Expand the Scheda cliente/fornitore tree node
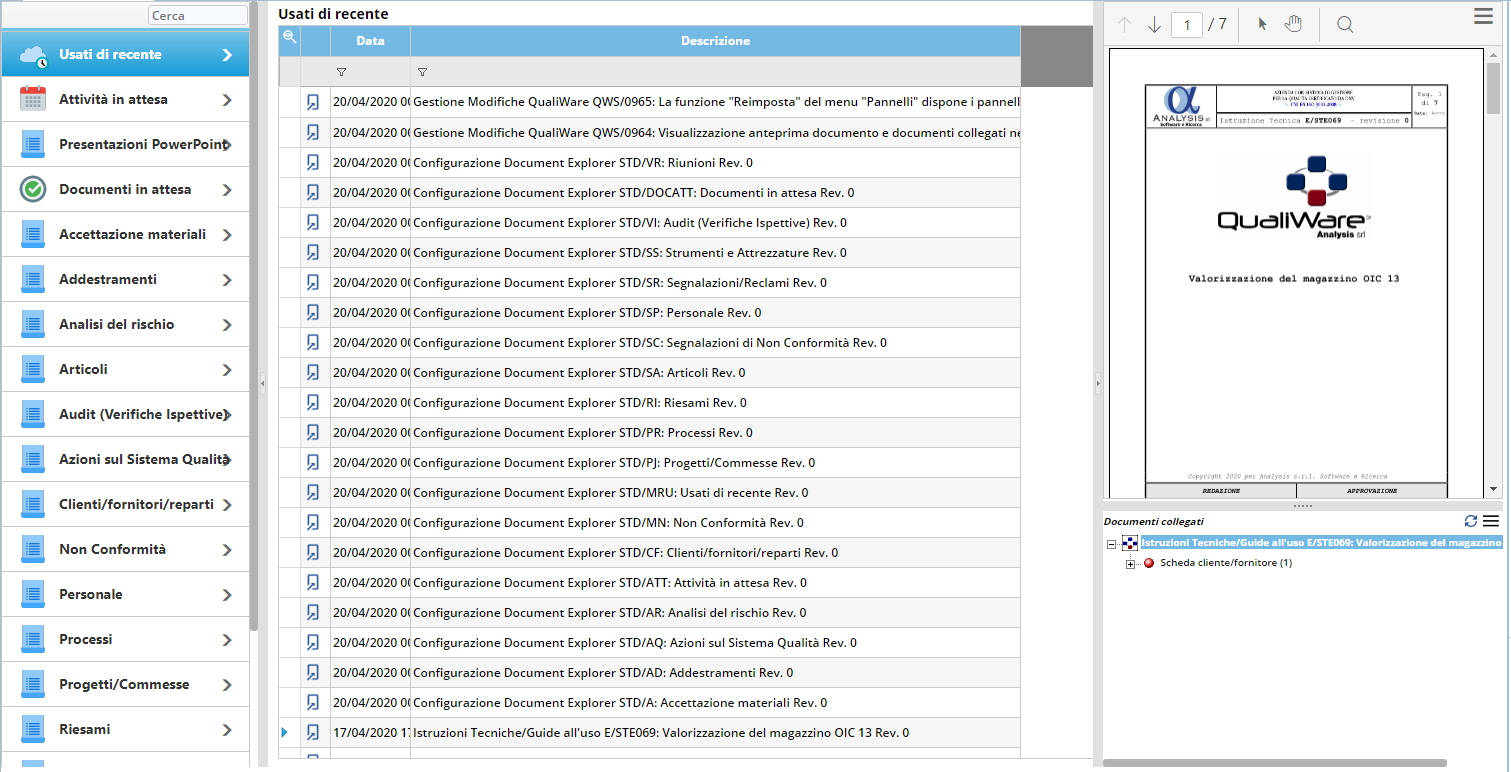Image resolution: width=1511 pixels, height=772 pixels. [1131, 563]
